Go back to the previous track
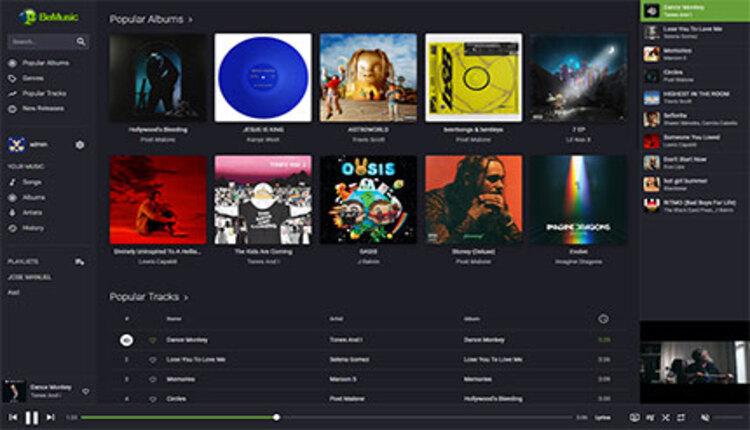Viewport: 750px width, 430px height. pos(13,417)
